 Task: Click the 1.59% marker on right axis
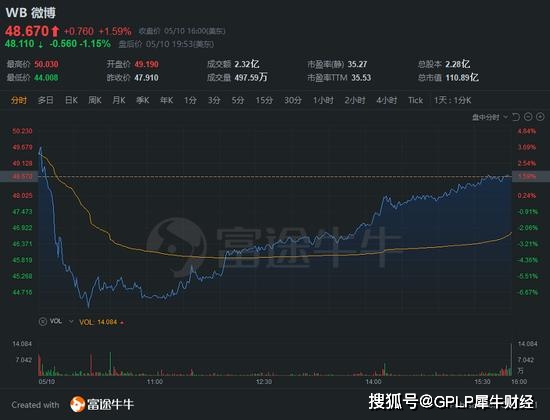point(527,176)
